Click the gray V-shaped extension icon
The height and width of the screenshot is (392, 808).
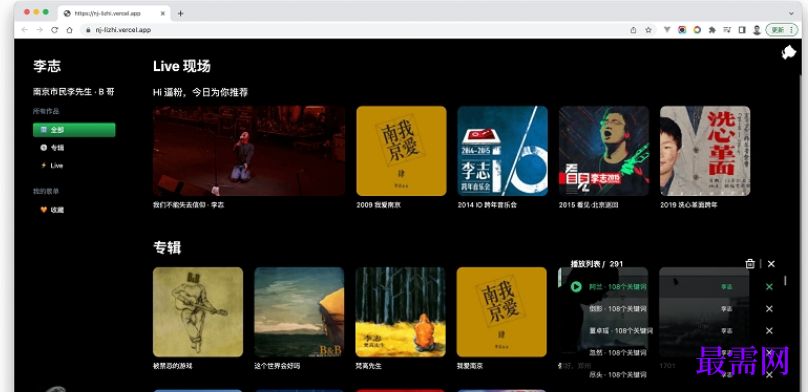[x=667, y=30]
